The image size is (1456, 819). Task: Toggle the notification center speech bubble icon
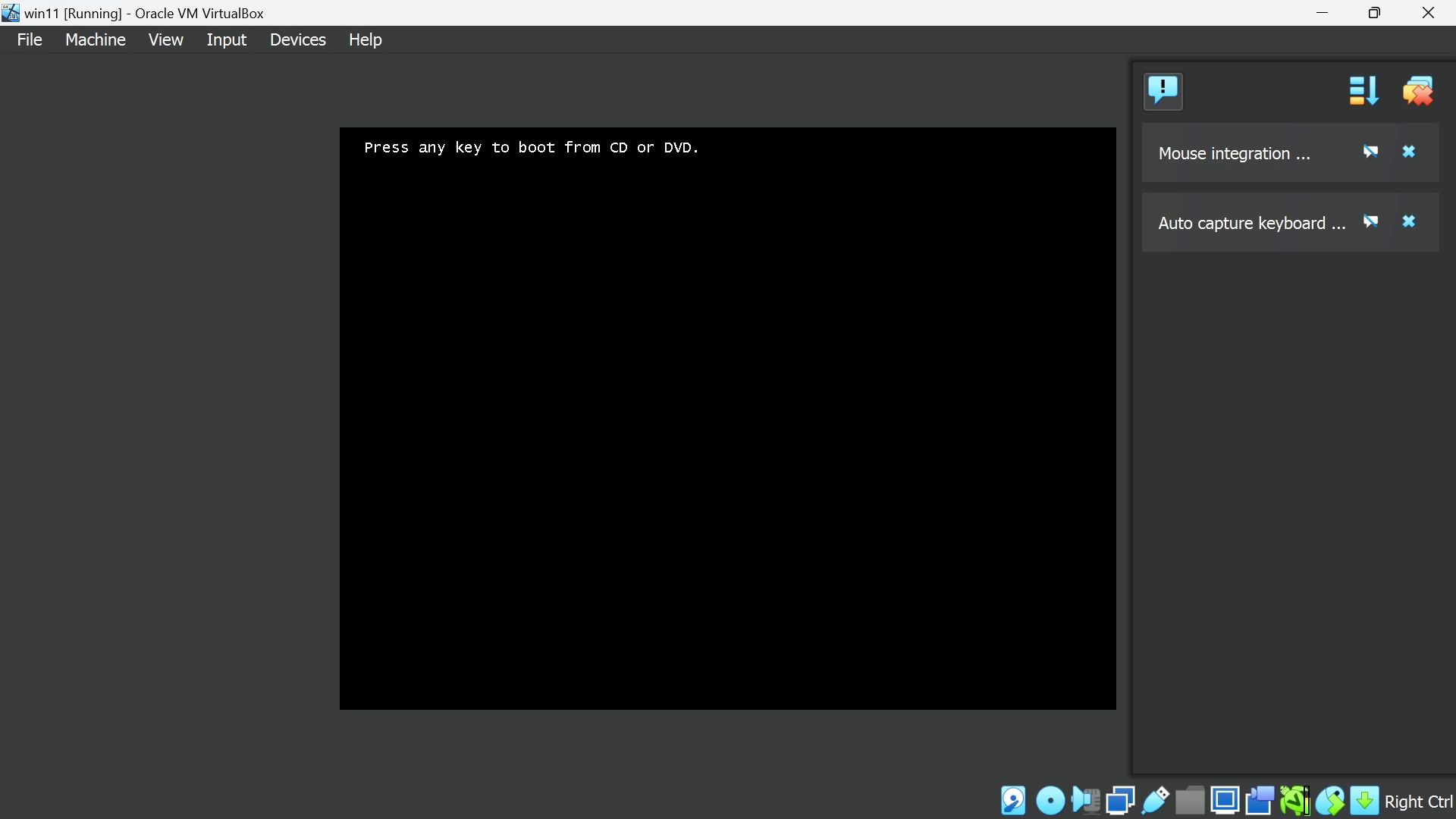click(1163, 91)
